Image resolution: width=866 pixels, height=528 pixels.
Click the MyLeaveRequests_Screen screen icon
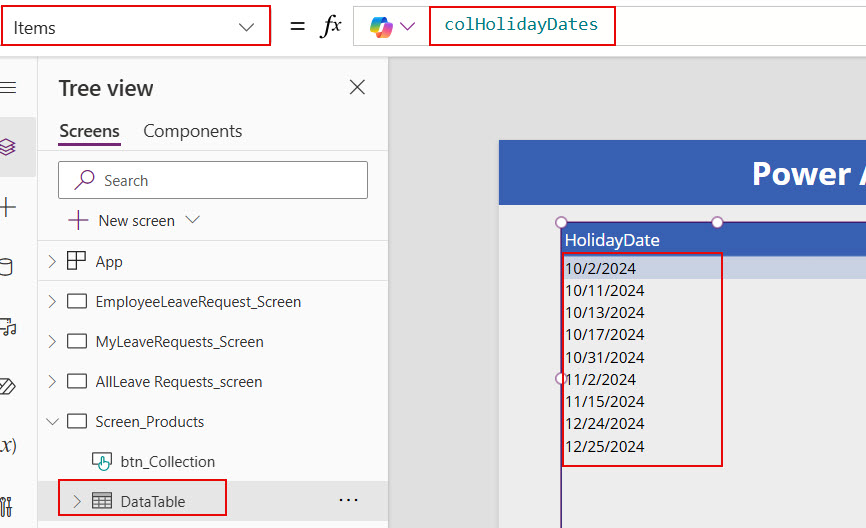tap(77, 341)
